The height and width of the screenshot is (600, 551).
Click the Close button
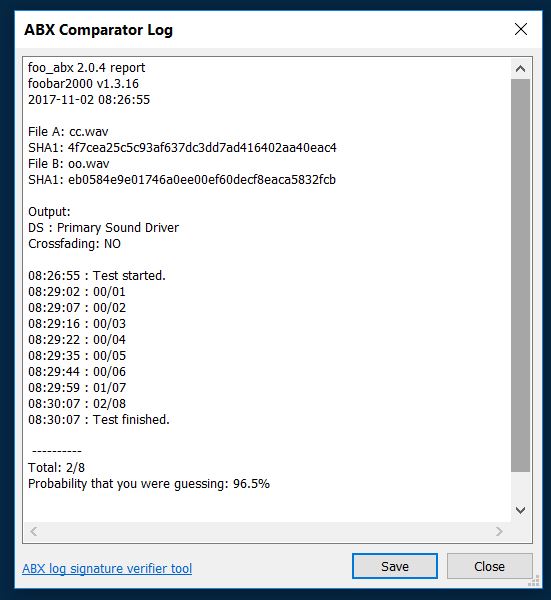489,566
